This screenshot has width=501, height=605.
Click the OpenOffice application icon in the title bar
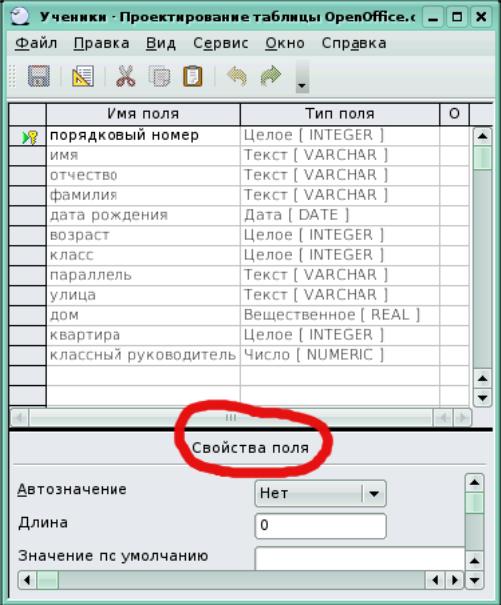click(19, 16)
